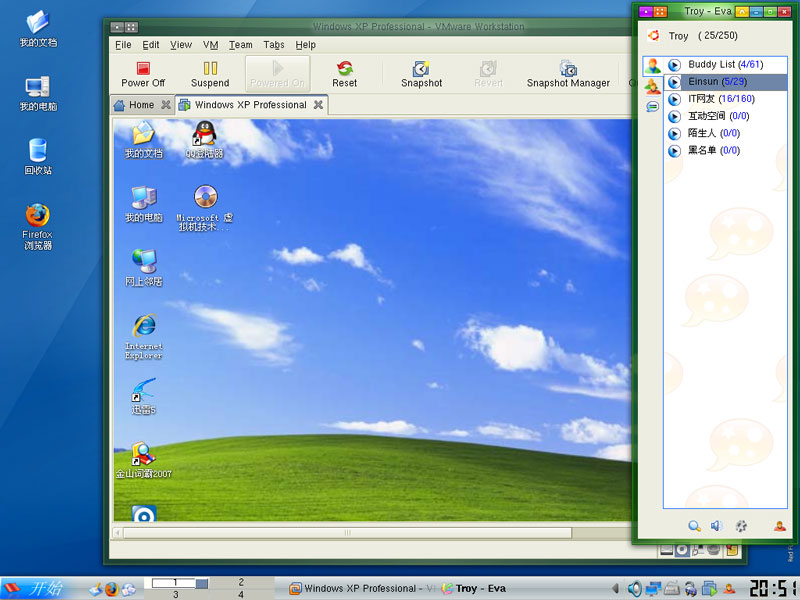800x600 pixels.
Task: Open 我的电脑 on the host desktop
Action: pos(38,93)
